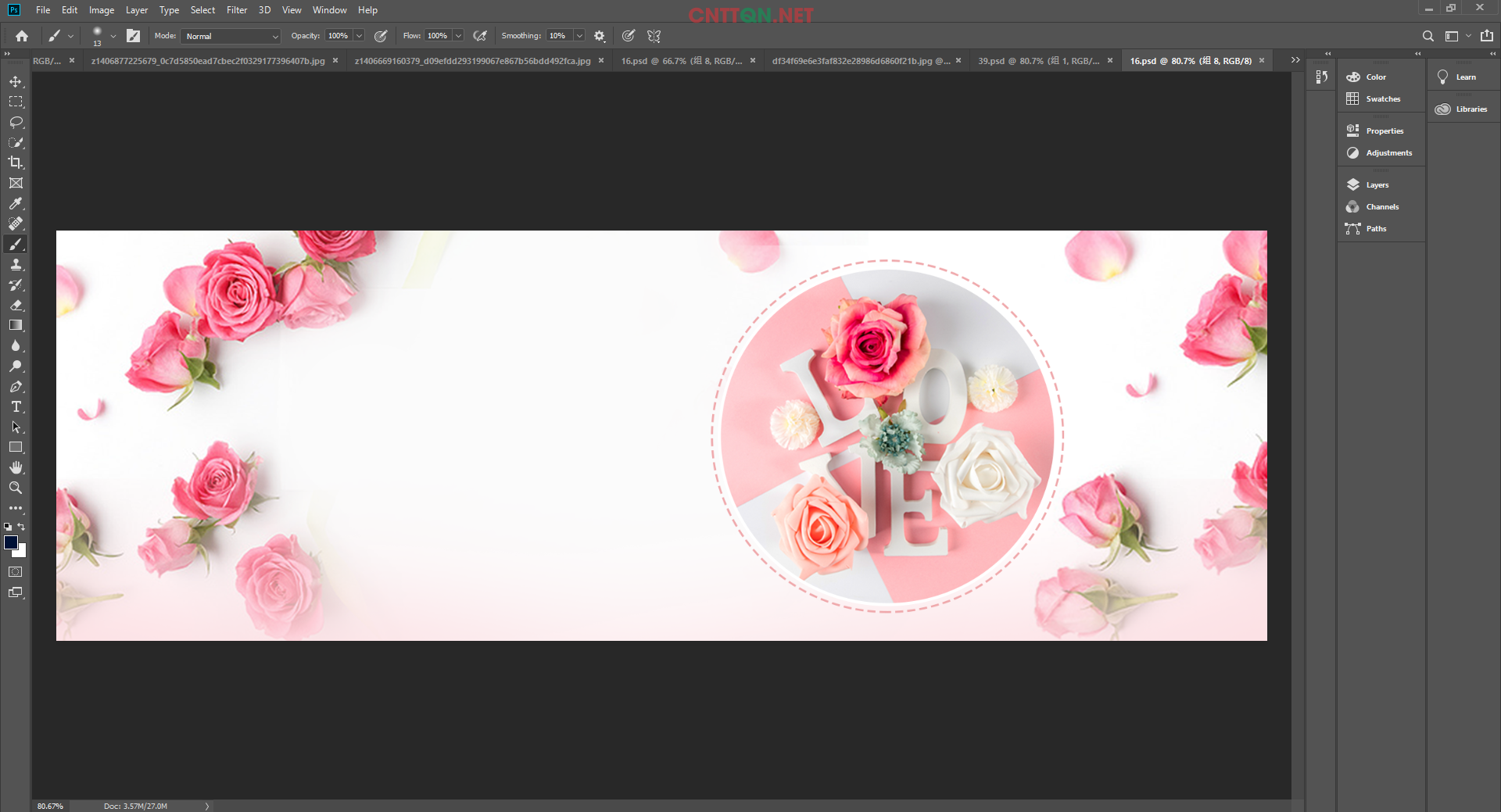Open the Flow slider dropdown
The width and height of the screenshot is (1501, 812).
458,36
